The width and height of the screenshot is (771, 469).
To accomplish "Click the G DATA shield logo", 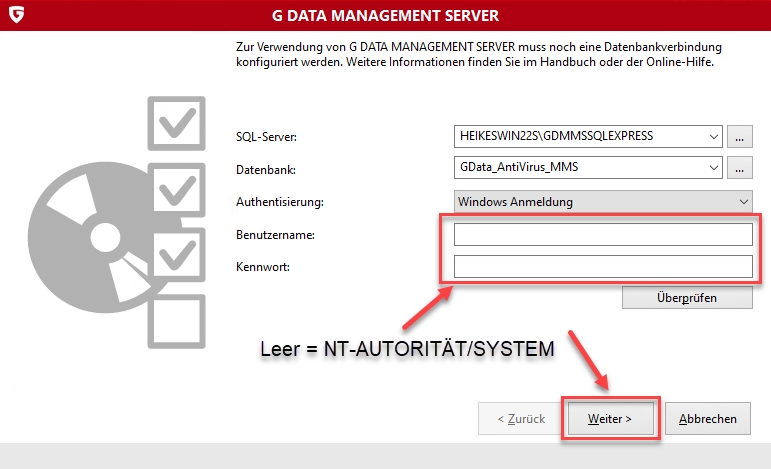I will pyautogui.click(x=17, y=15).
